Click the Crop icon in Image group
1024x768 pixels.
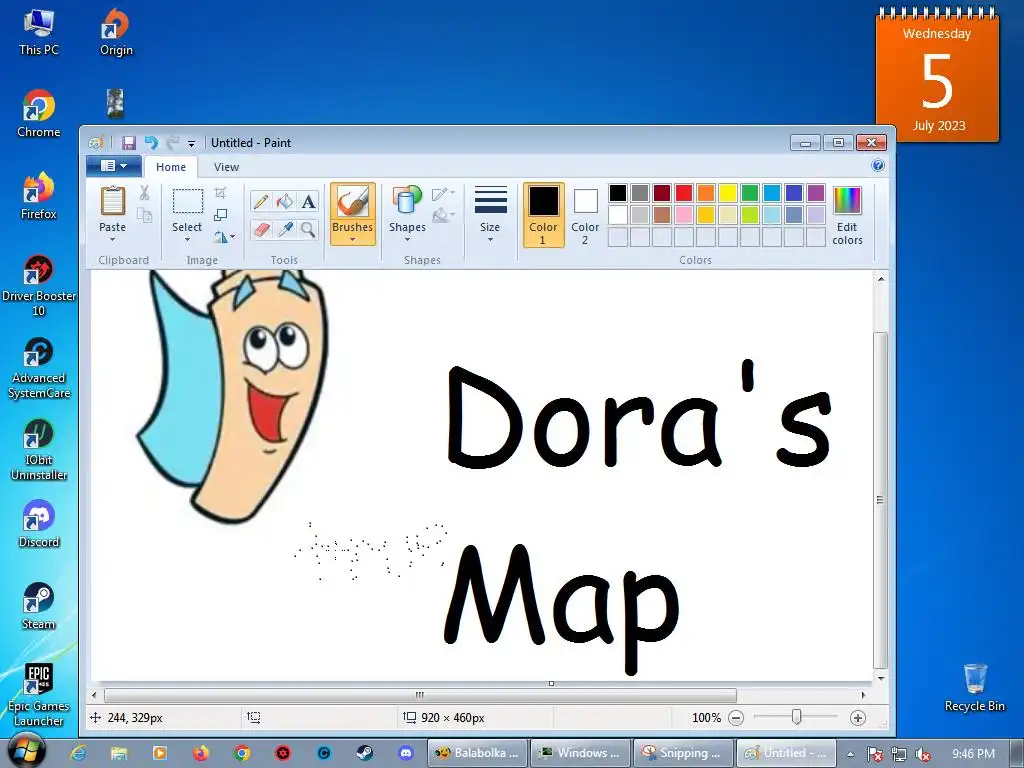[x=221, y=192]
